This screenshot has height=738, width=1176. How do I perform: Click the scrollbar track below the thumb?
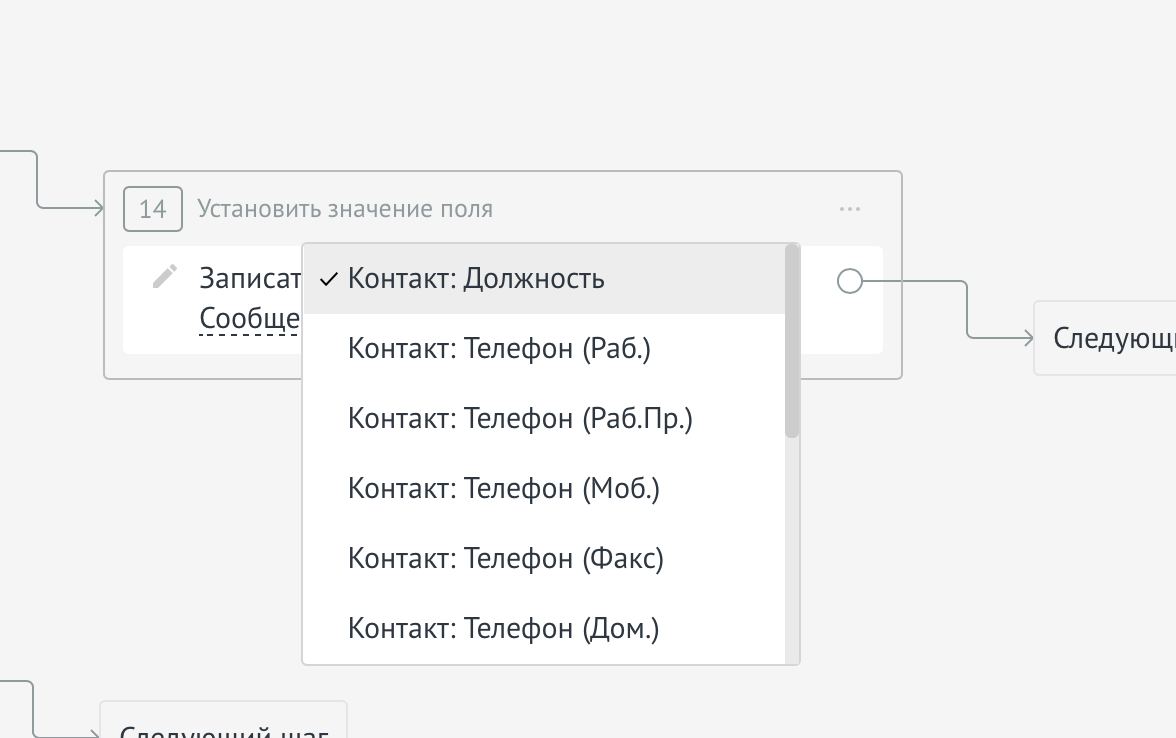pyautogui.click(x=792, y=550)
